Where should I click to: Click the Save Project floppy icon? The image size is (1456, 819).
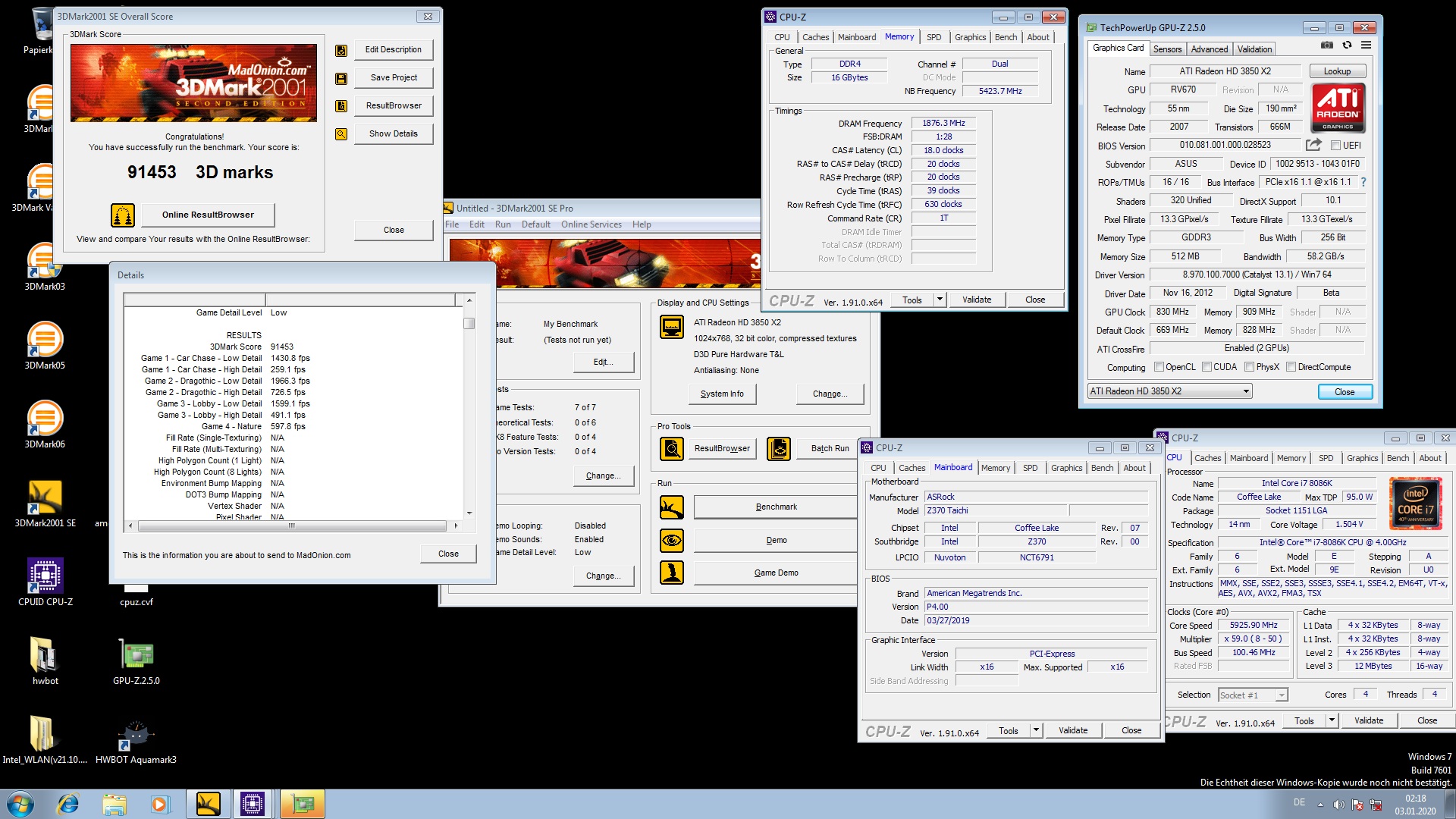pos(341,78)
